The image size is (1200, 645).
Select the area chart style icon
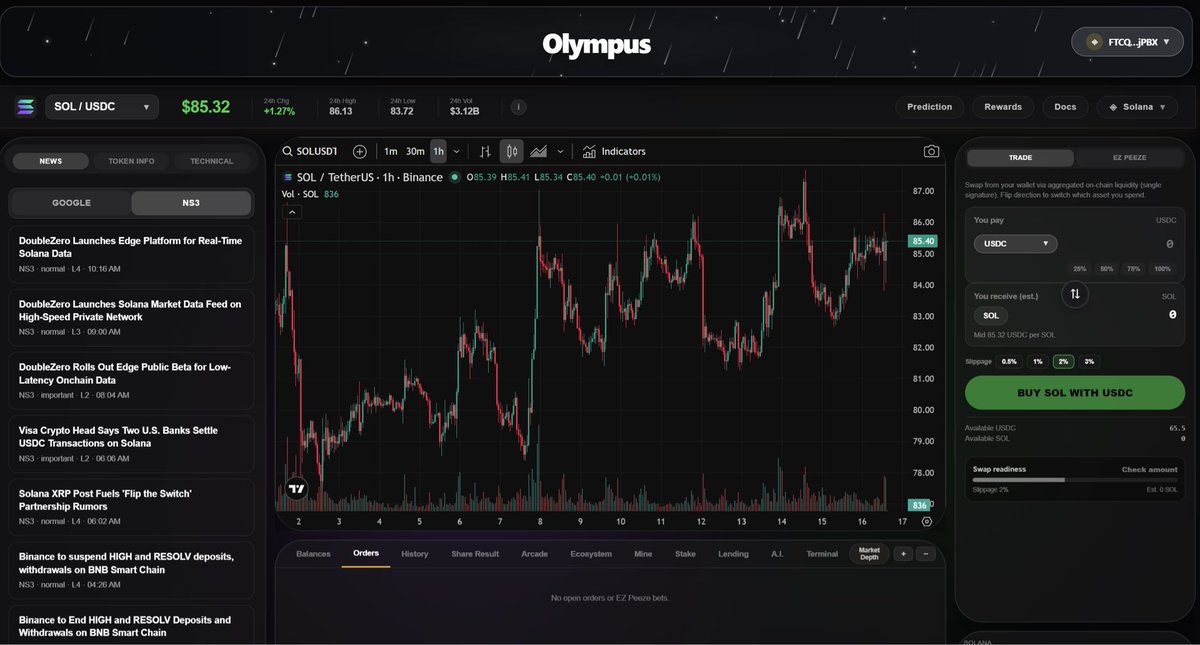pos(539,151)
